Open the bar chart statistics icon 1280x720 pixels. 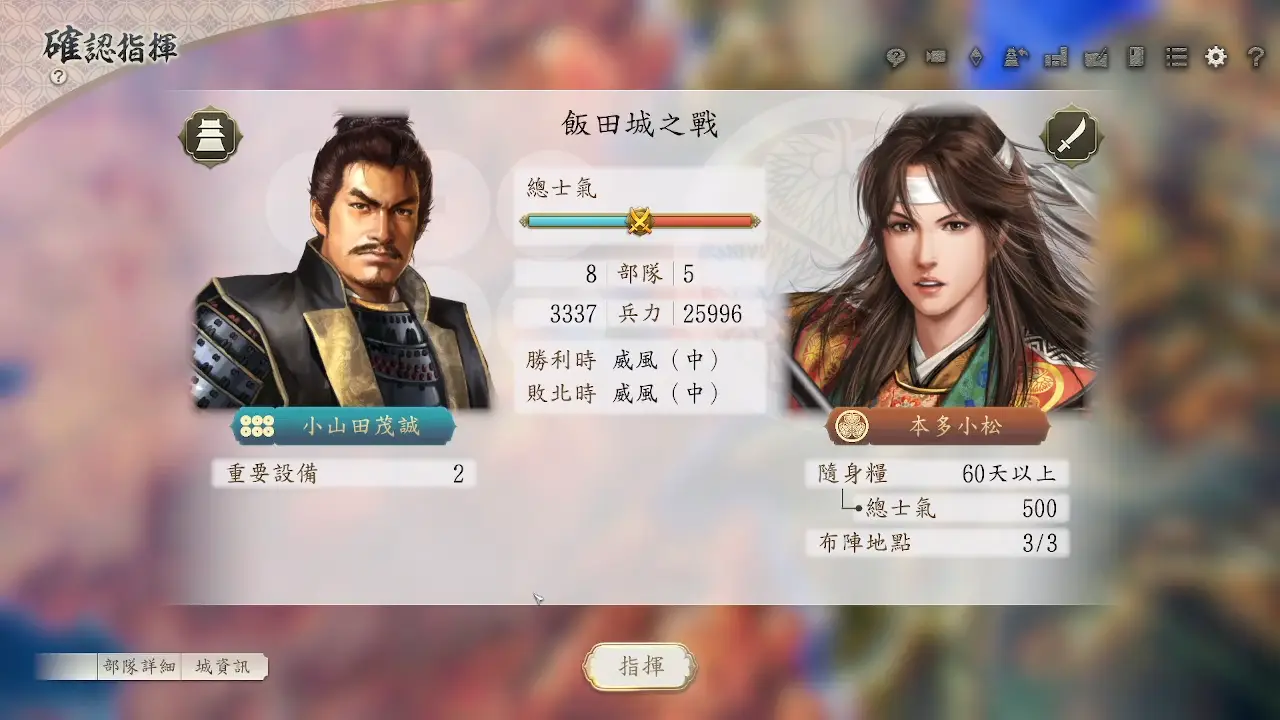tap(1056, 57)
